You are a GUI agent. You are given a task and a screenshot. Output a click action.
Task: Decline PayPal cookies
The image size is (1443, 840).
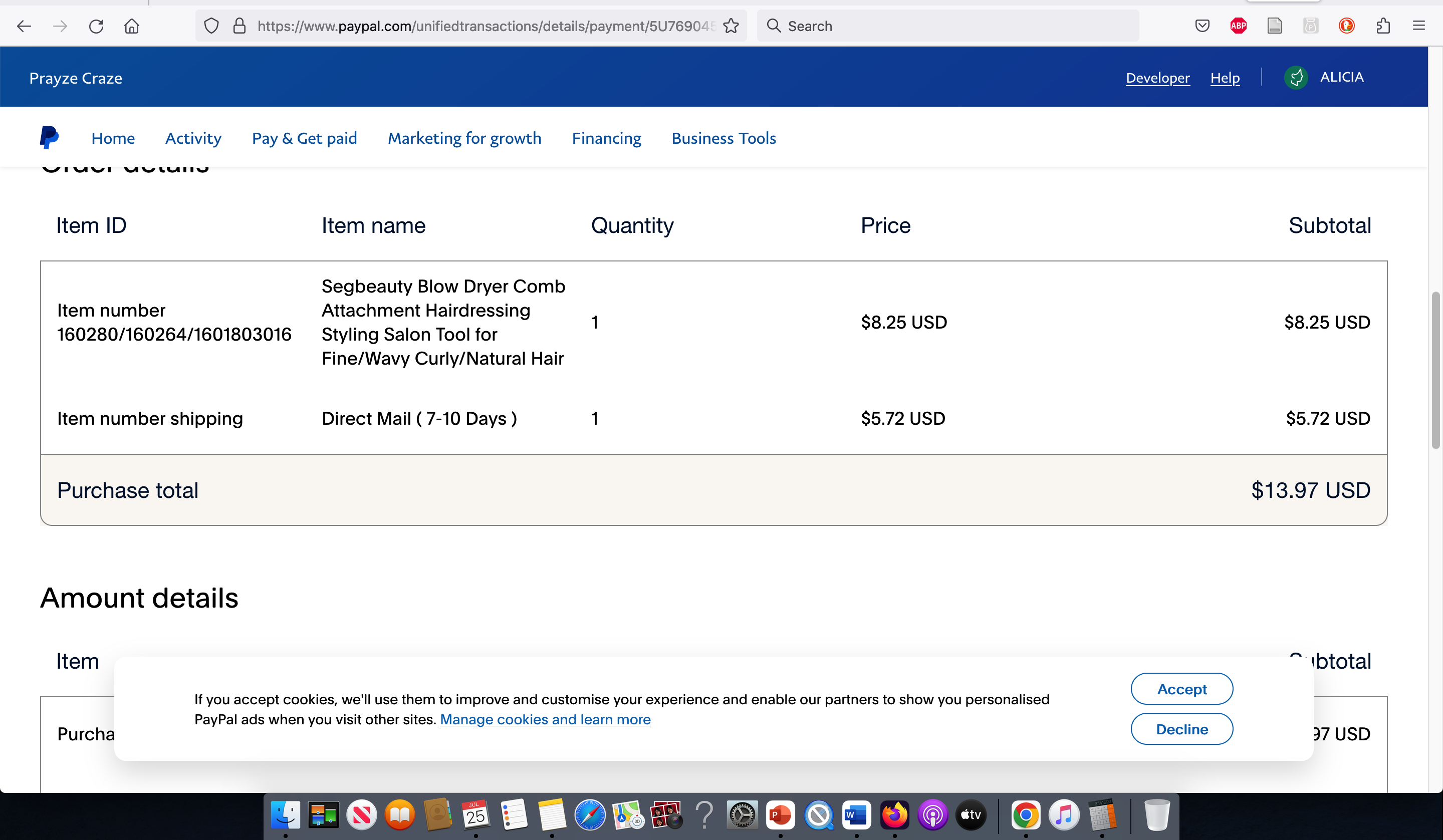pyautogui.click(x=1182, y=729)
